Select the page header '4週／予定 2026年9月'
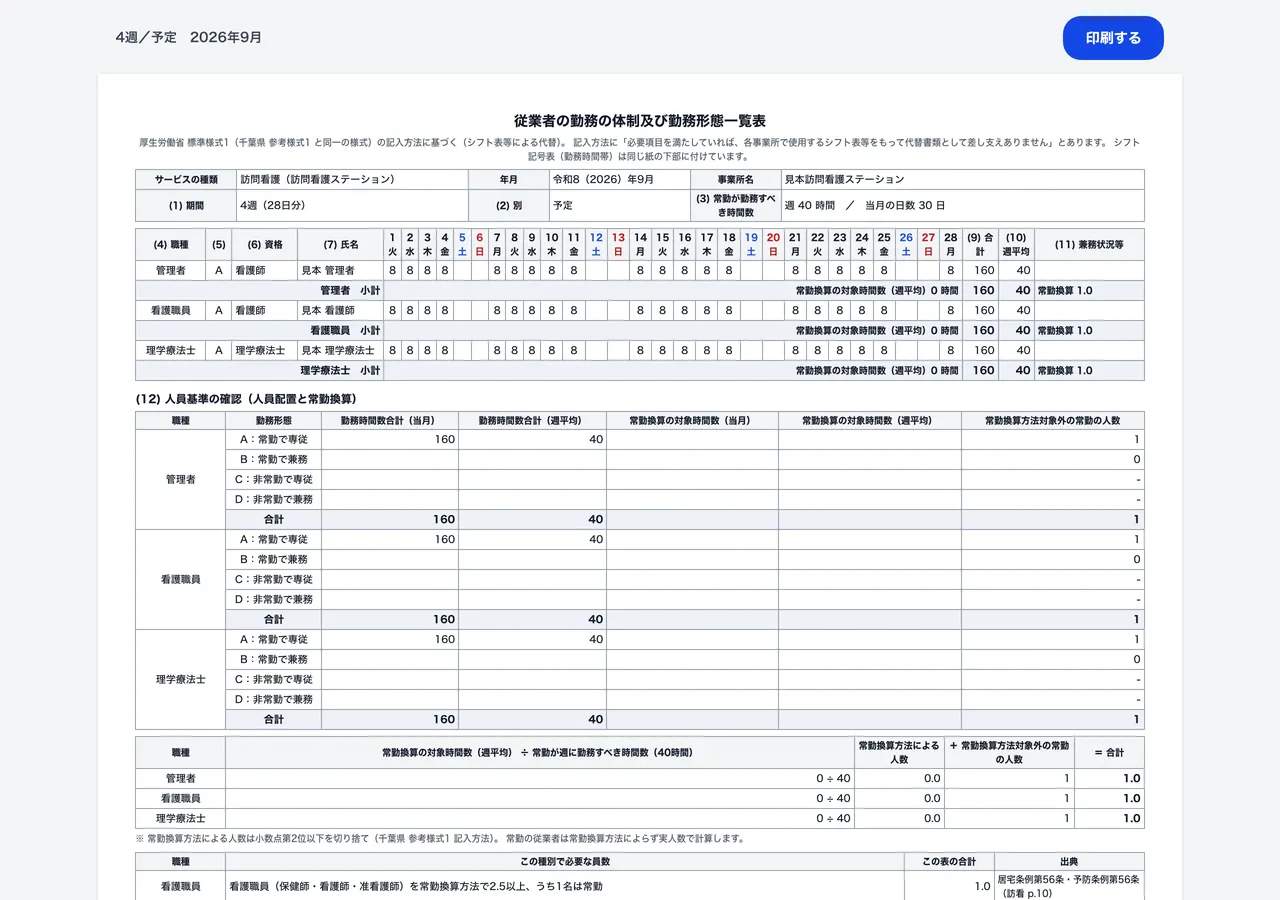Viewport: 1280px width, 900px height. click(189, 37)
